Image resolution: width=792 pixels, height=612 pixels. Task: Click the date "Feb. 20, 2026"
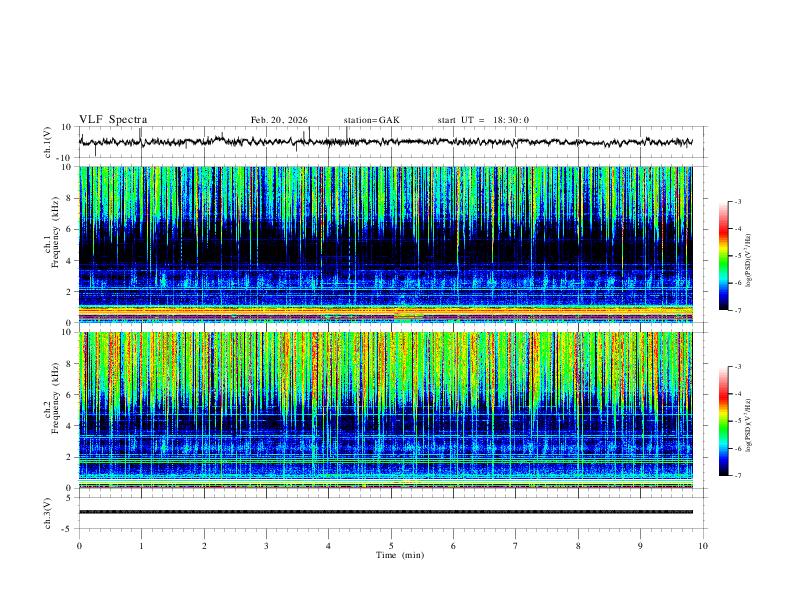coord(279,120)
